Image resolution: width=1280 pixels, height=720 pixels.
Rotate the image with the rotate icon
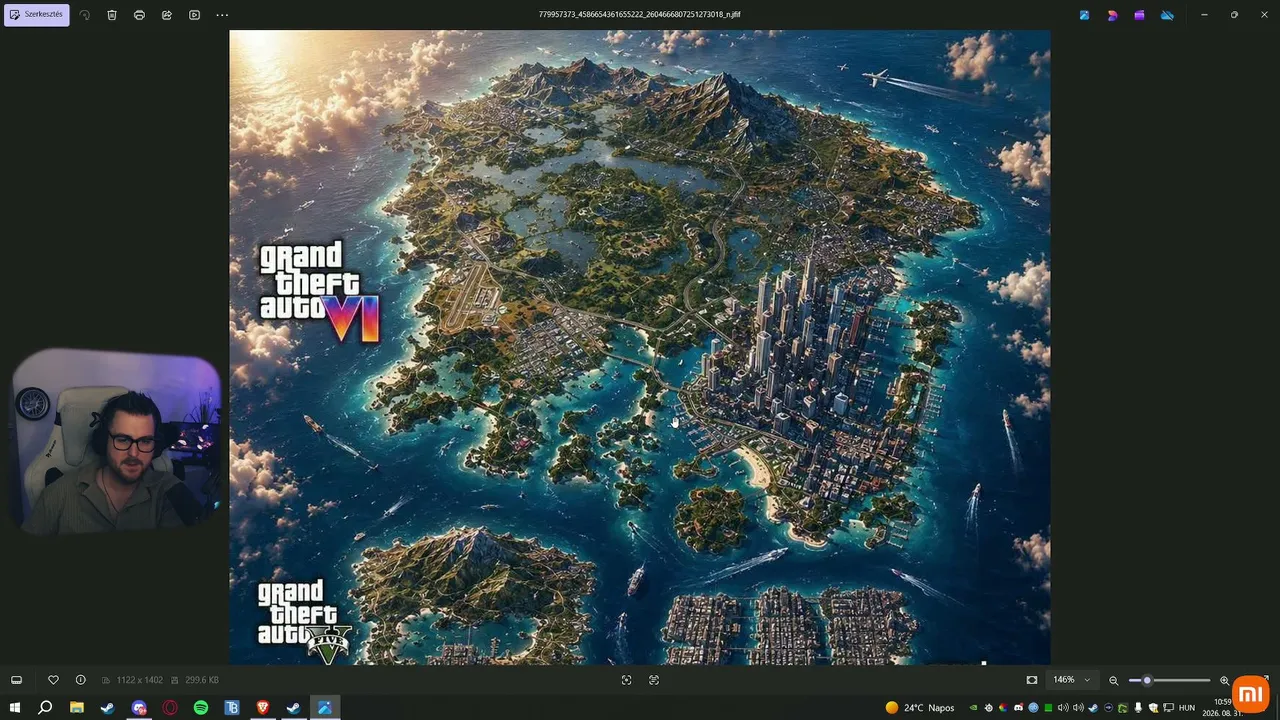tap(85, 15)
